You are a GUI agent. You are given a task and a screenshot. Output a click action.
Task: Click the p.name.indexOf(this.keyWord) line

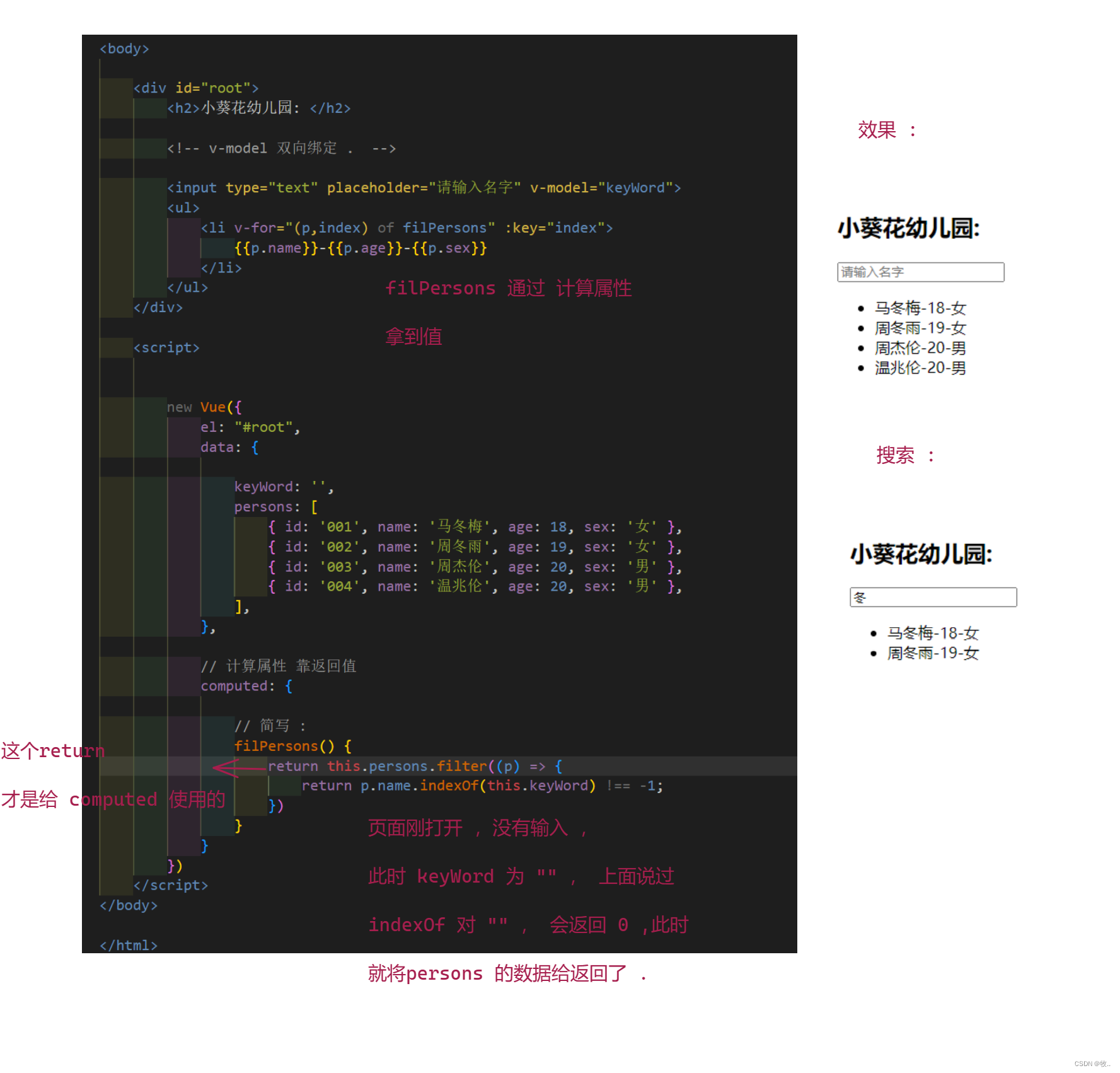point(482,786)
